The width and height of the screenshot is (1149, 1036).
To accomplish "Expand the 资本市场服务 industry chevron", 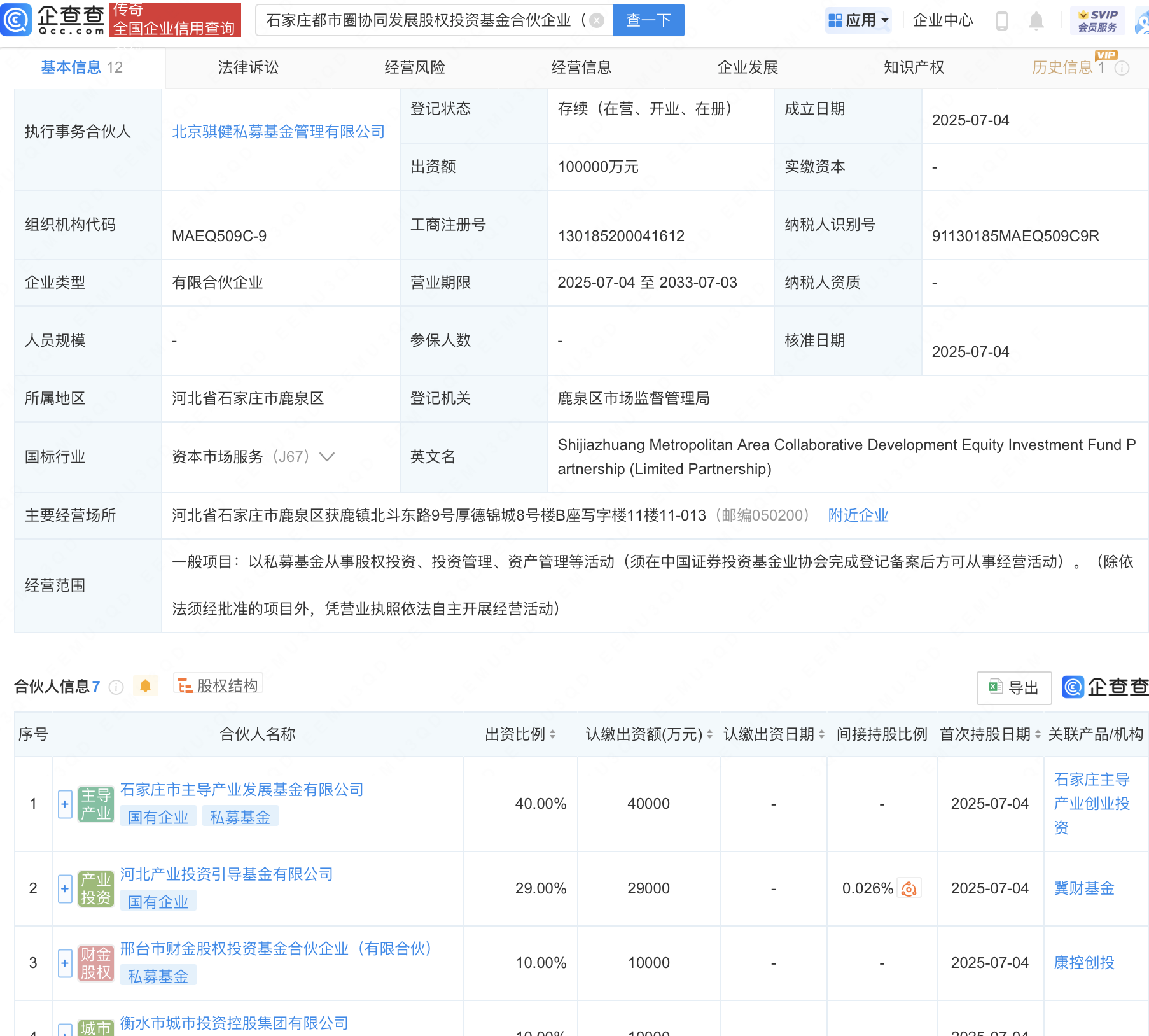I will click(327, 457).
